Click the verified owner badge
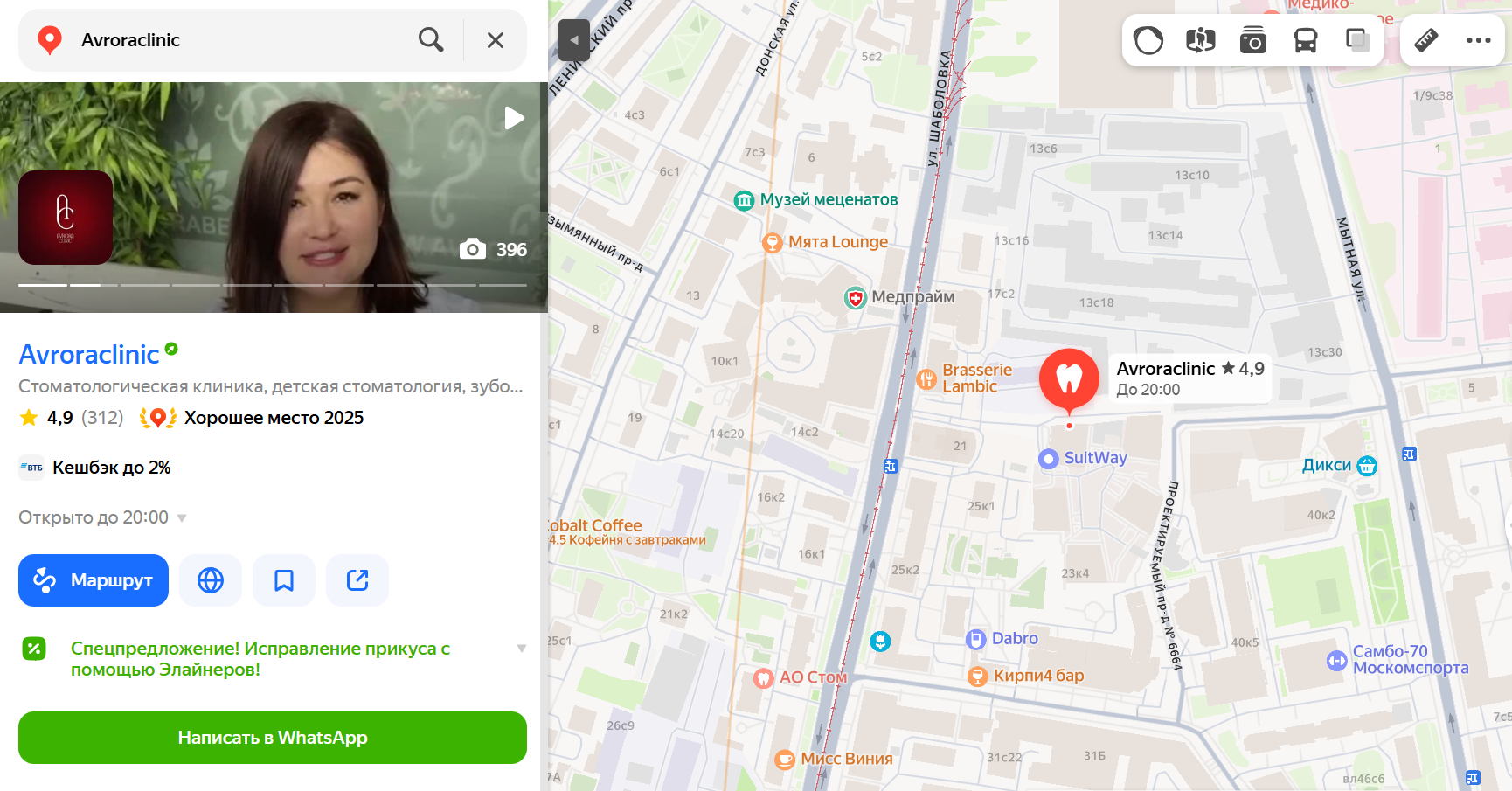Image resolution: width=1512 pixels, height=791 pixels. (171, 349)
